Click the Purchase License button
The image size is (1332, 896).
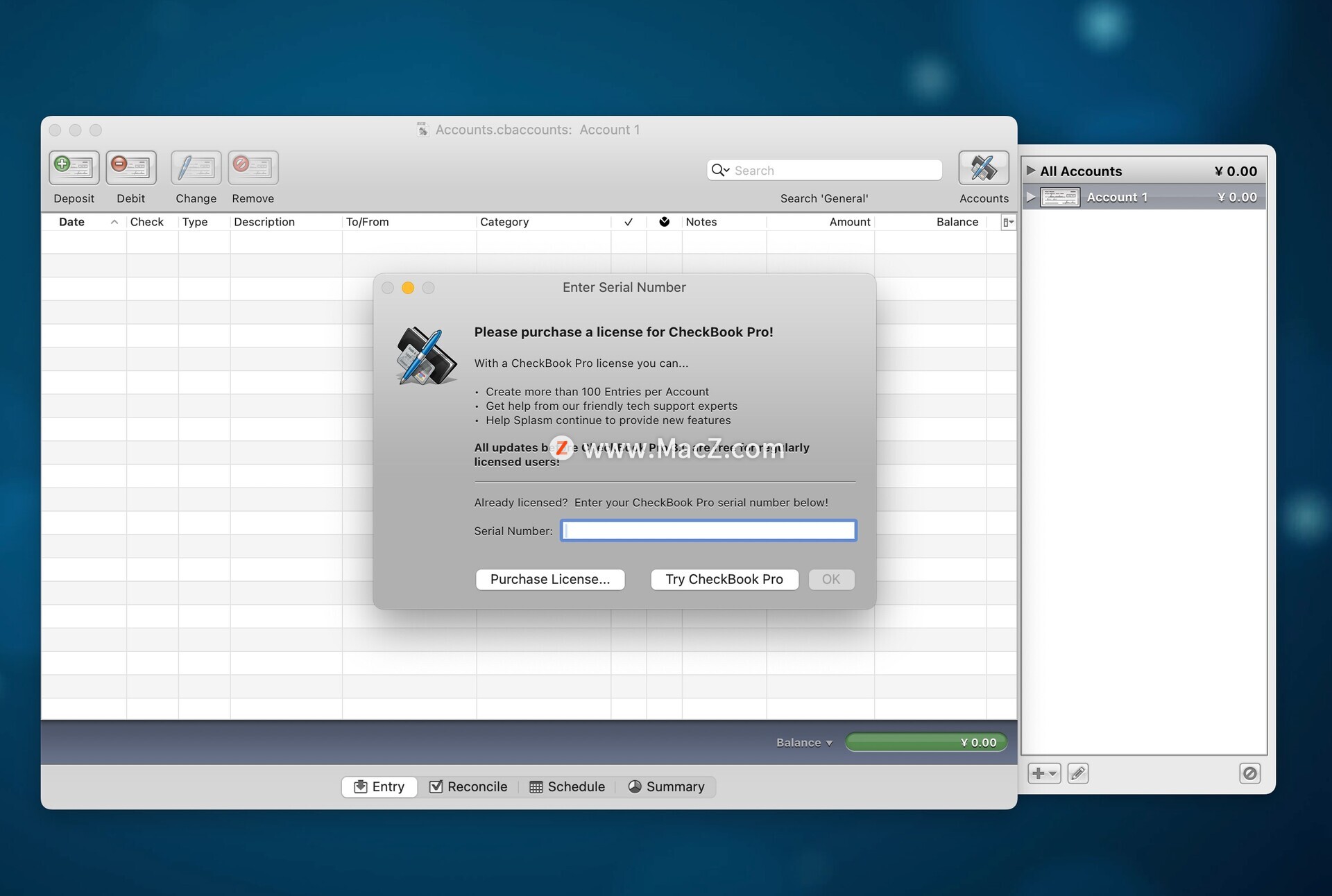click(550, 579)
